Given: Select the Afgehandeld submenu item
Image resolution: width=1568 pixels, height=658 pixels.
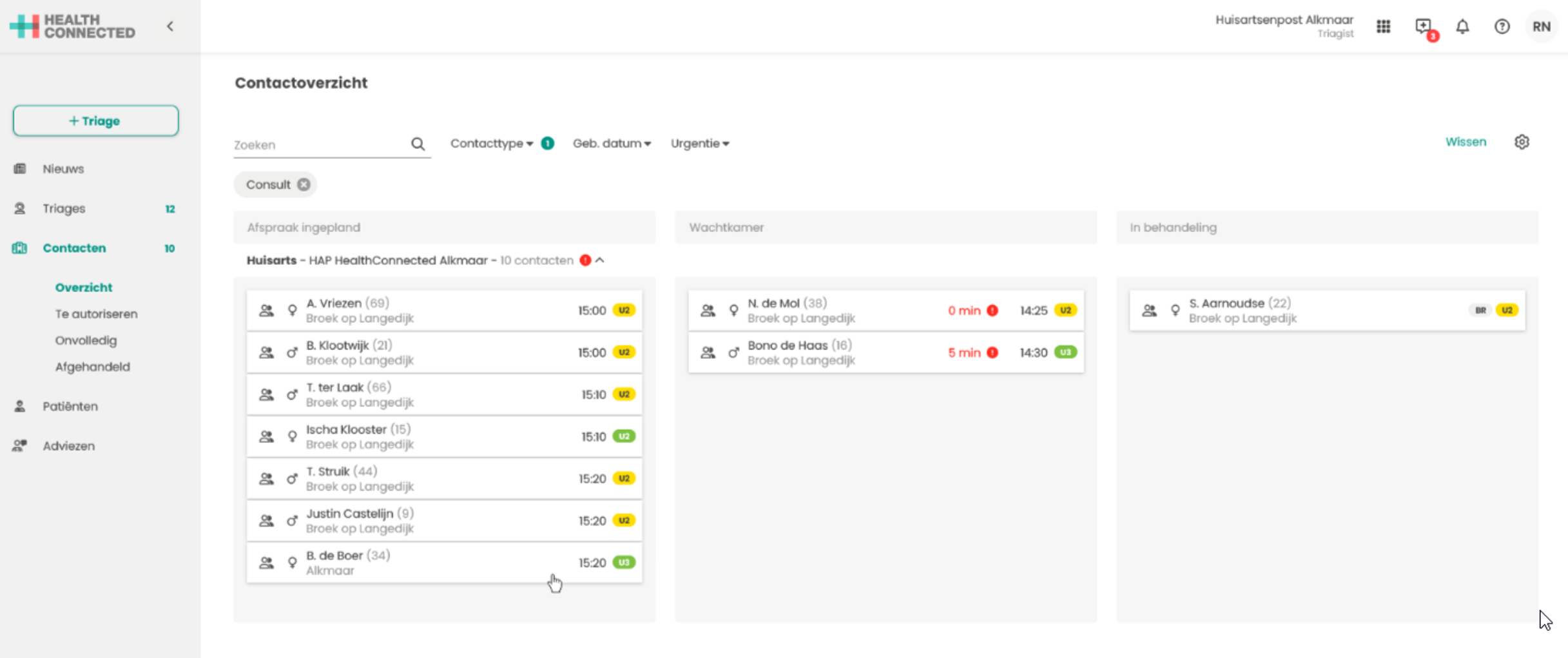Looking at the screenshot, I should click(x=92, y=367).
